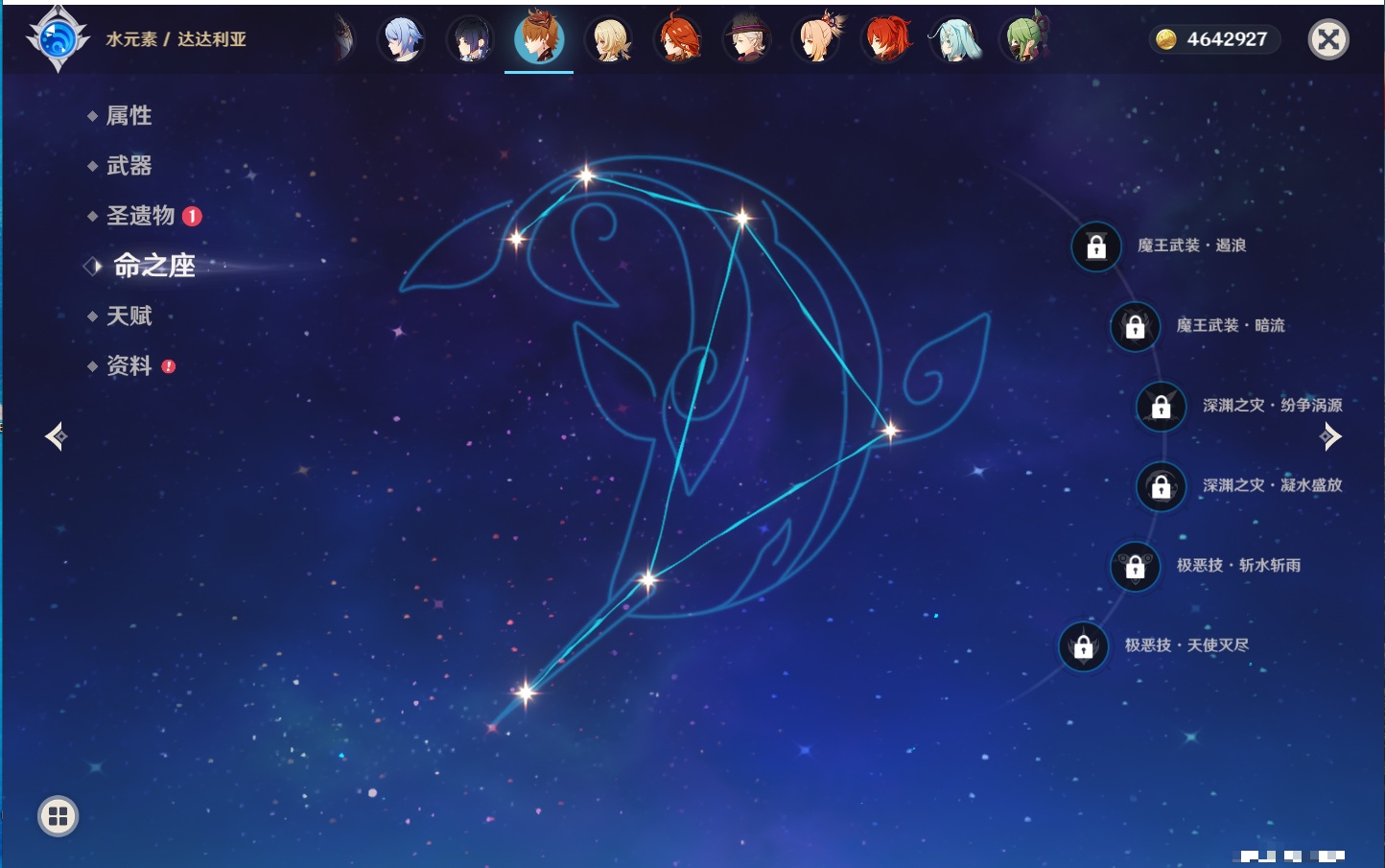This screenshot has height=868, width=1385.
Task: Click the partially hidden portrait left of blue-haired character
Action: point(343,39)
